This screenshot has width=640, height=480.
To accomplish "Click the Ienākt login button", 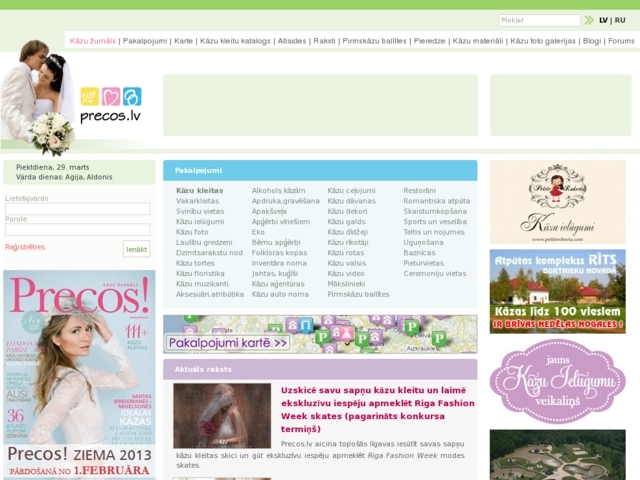I will click(136, 249).
